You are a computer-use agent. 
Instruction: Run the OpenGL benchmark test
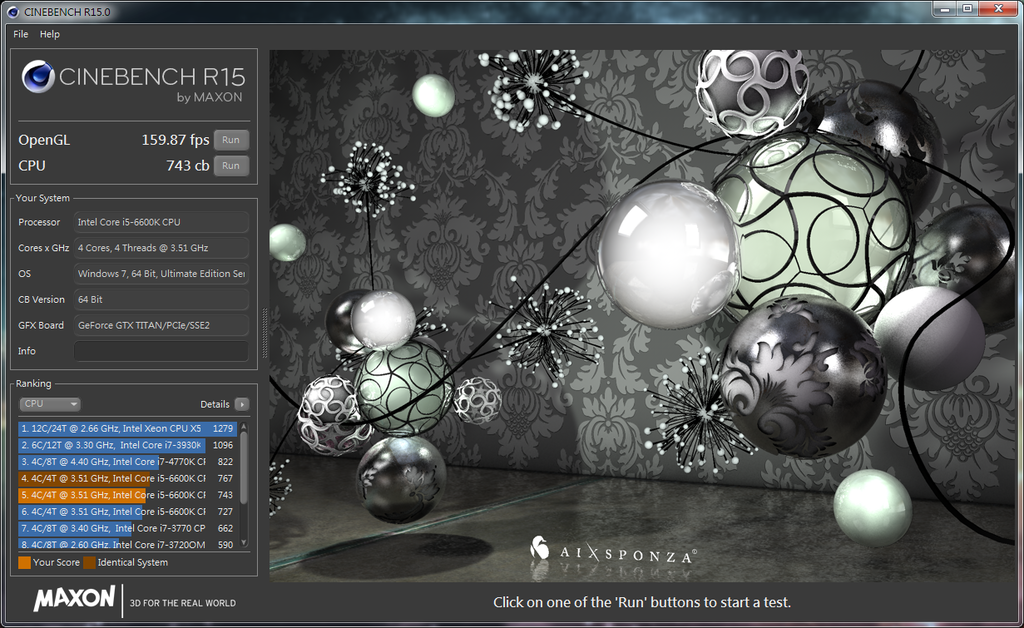pyautogui.click(x=231, y=140)
